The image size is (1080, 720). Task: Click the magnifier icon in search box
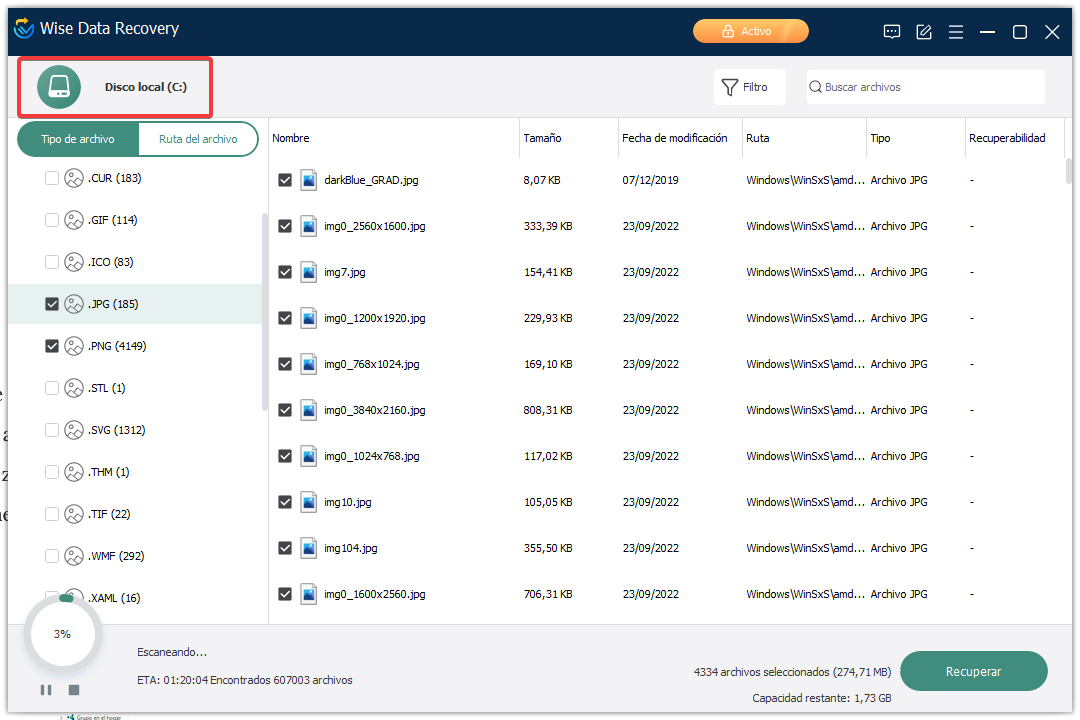[815, 87]
